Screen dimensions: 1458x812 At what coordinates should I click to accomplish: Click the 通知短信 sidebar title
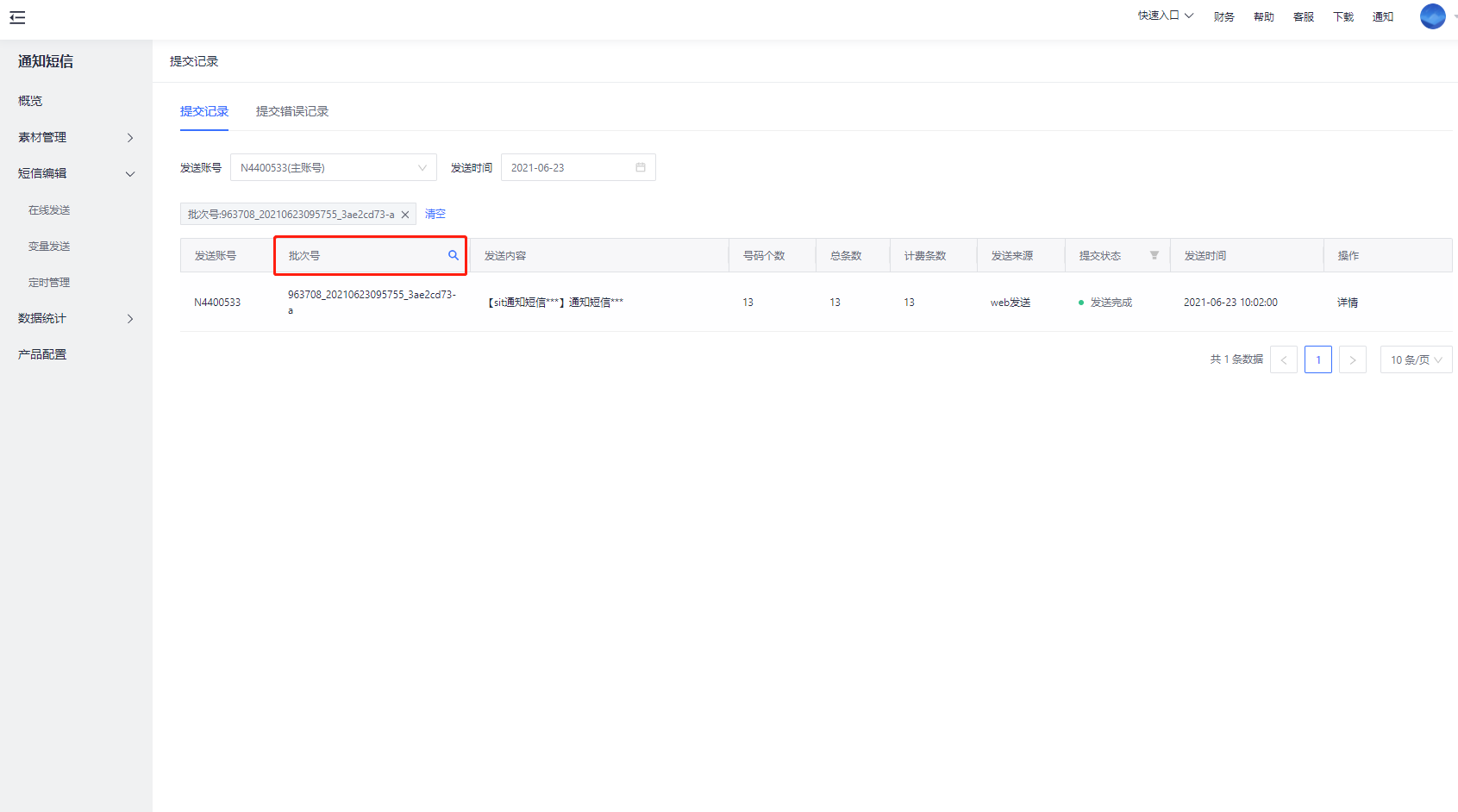tap(46, 61)
